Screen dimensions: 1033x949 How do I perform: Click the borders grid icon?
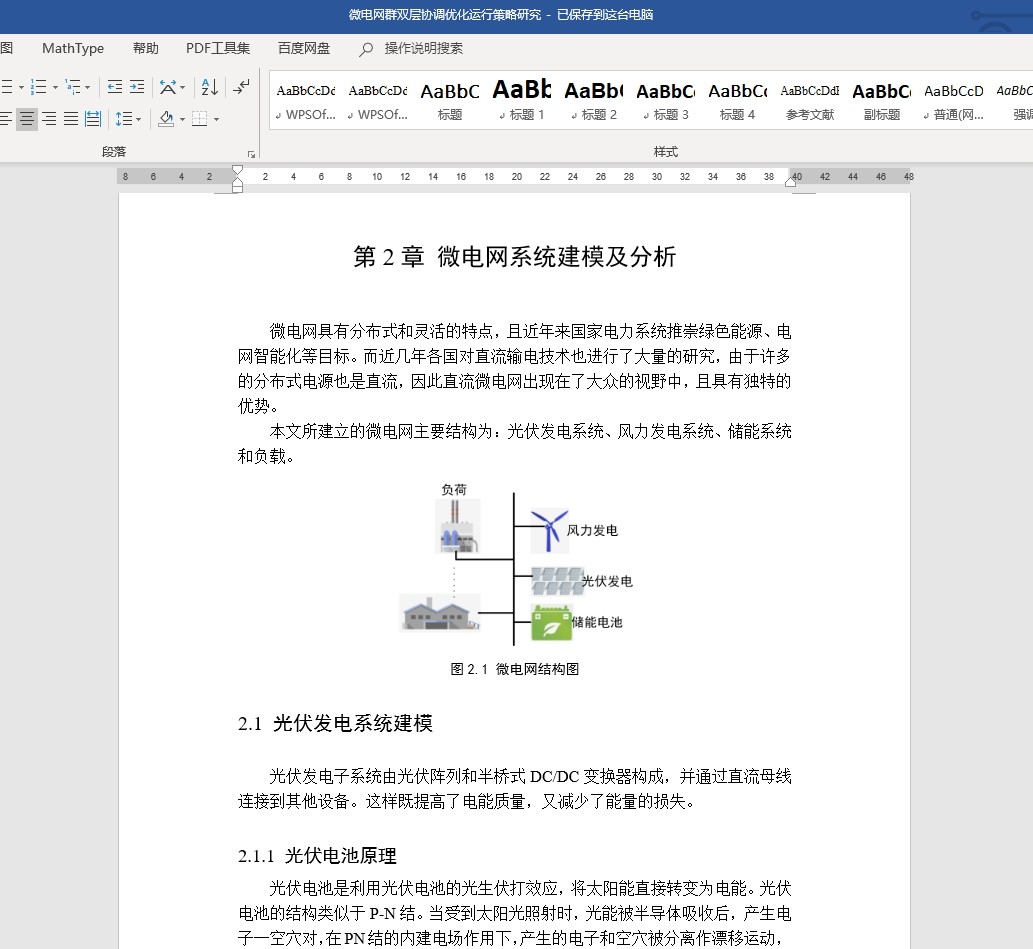tap(199, 119)
